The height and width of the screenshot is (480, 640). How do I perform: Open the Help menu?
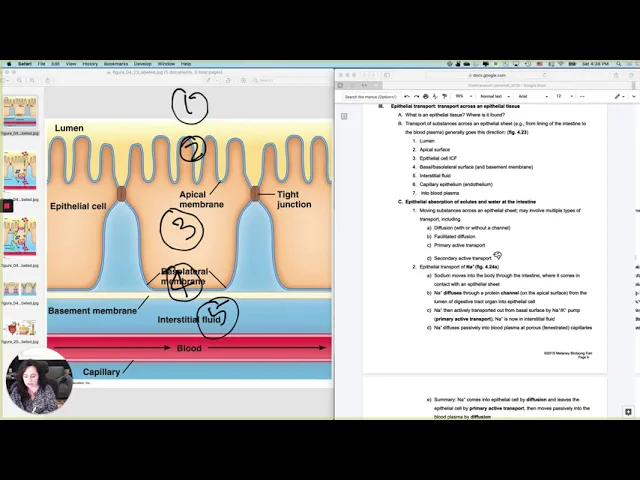pos(186,64)
